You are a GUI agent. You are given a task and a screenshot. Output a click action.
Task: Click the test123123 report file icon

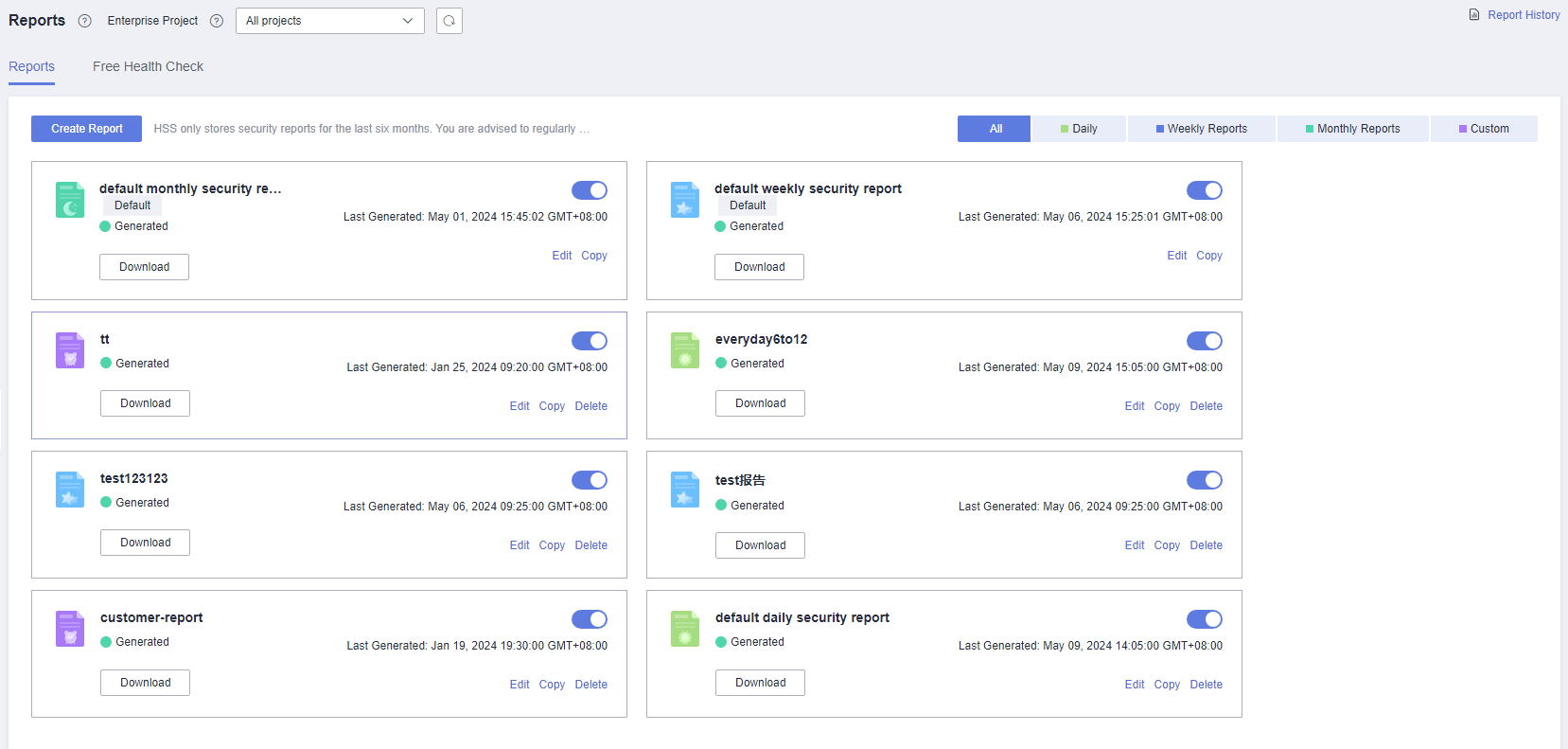[70, 490]
